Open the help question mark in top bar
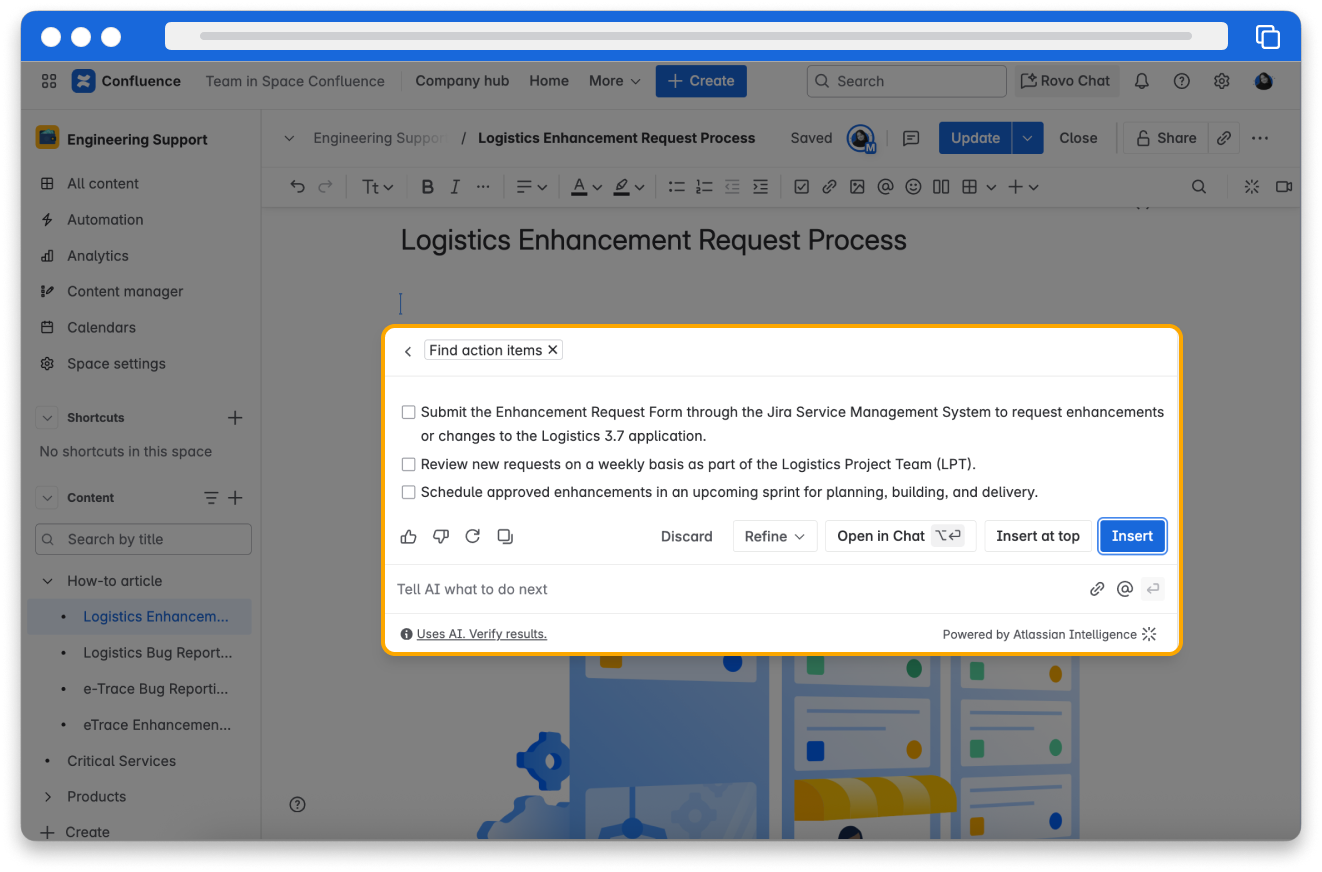 pyautogui.click(x=1182, y=81)
